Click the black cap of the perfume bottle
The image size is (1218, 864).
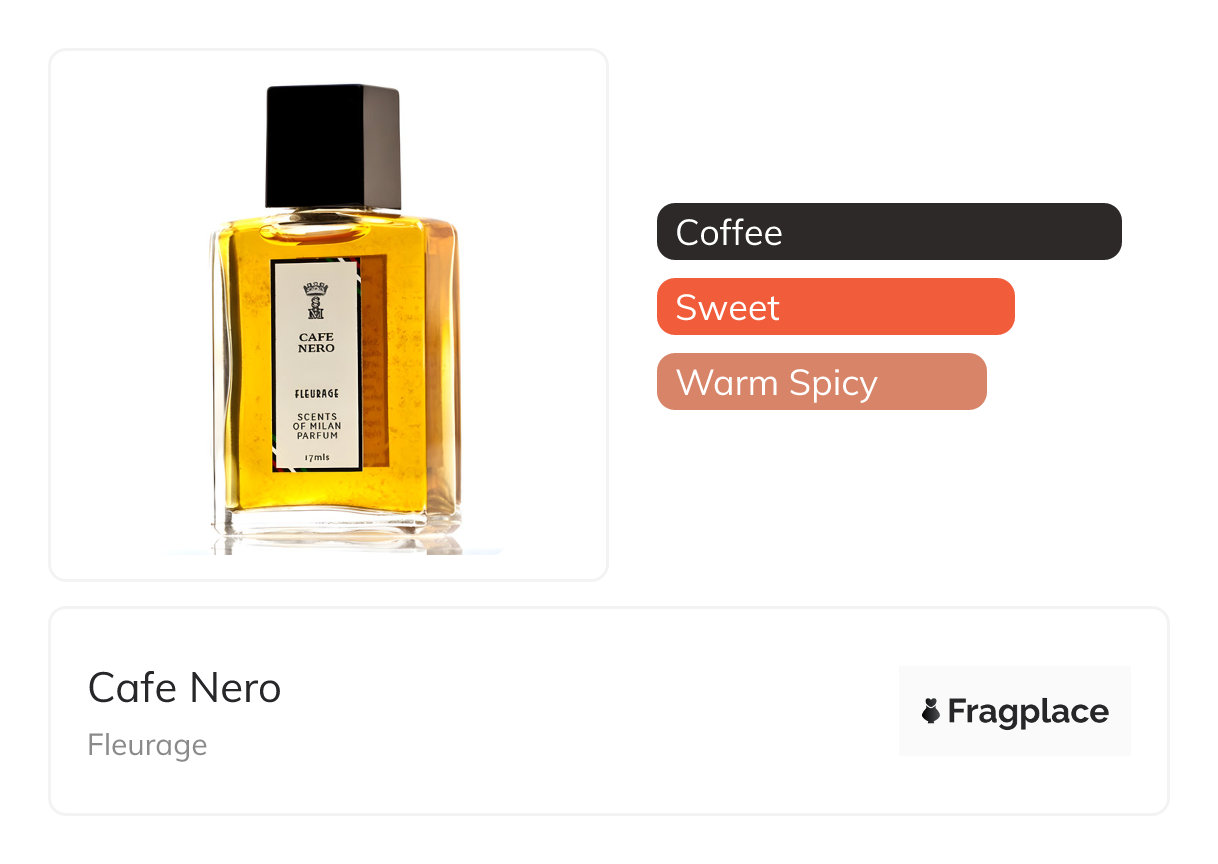point(333,147)
